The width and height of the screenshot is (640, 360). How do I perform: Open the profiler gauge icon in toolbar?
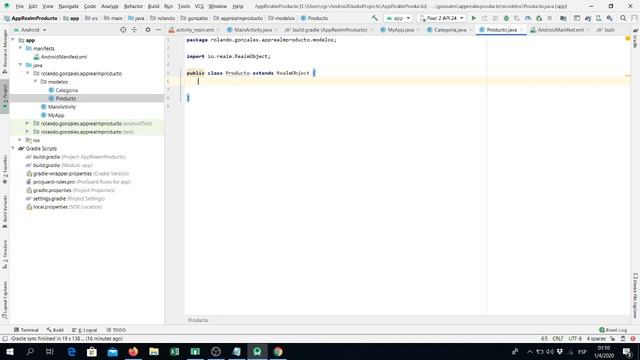tap(528, 18)
